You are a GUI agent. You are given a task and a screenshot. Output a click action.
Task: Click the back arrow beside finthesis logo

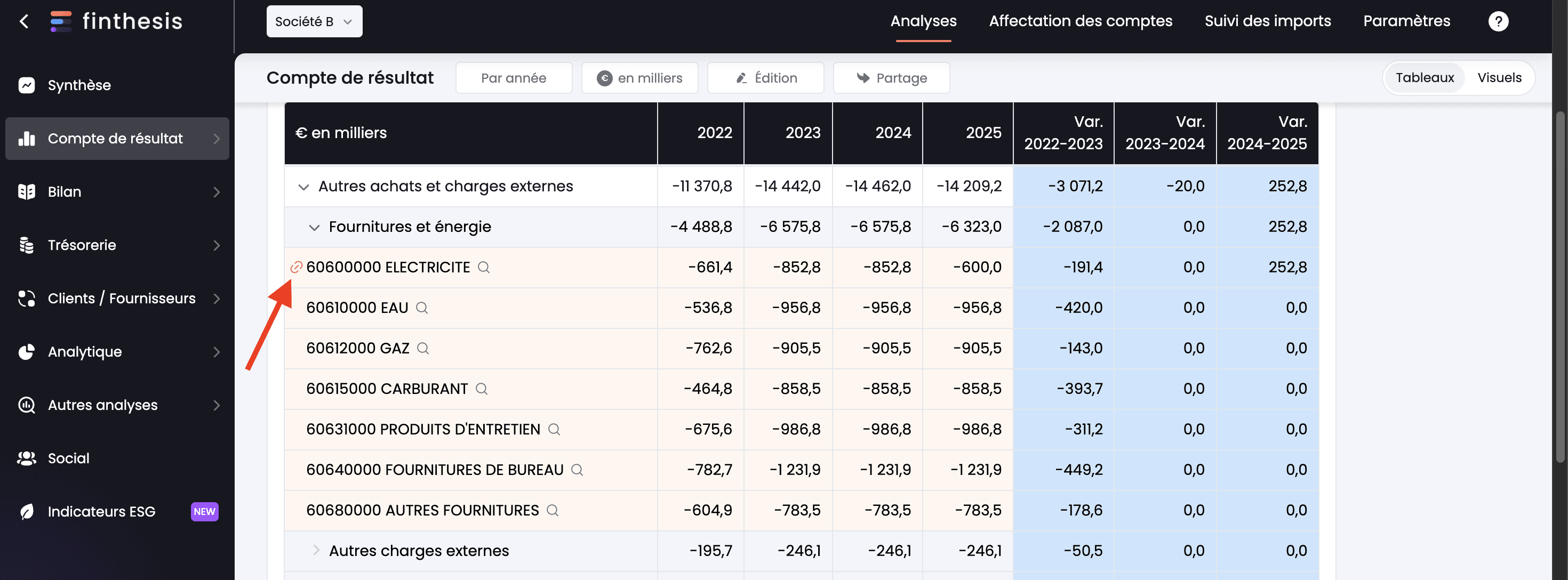tap(24, 21)
